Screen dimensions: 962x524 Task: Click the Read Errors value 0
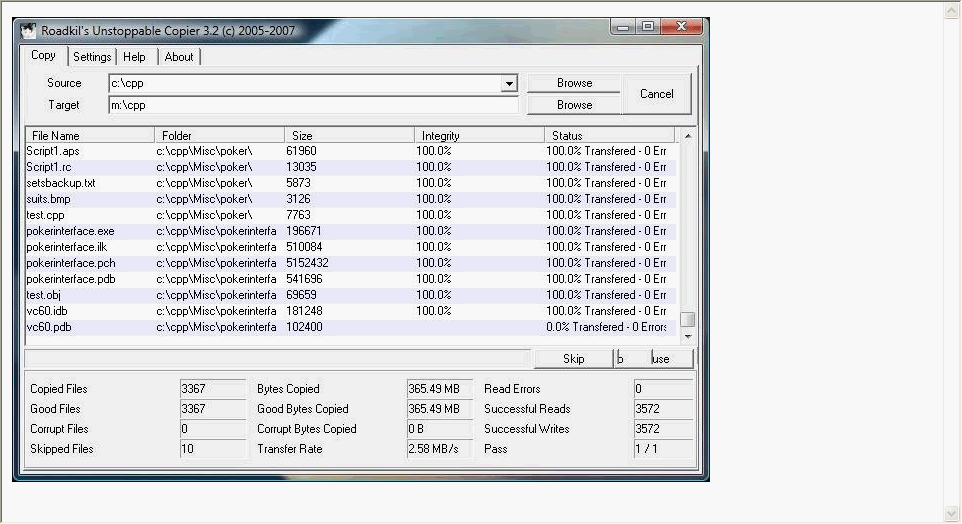664,389
